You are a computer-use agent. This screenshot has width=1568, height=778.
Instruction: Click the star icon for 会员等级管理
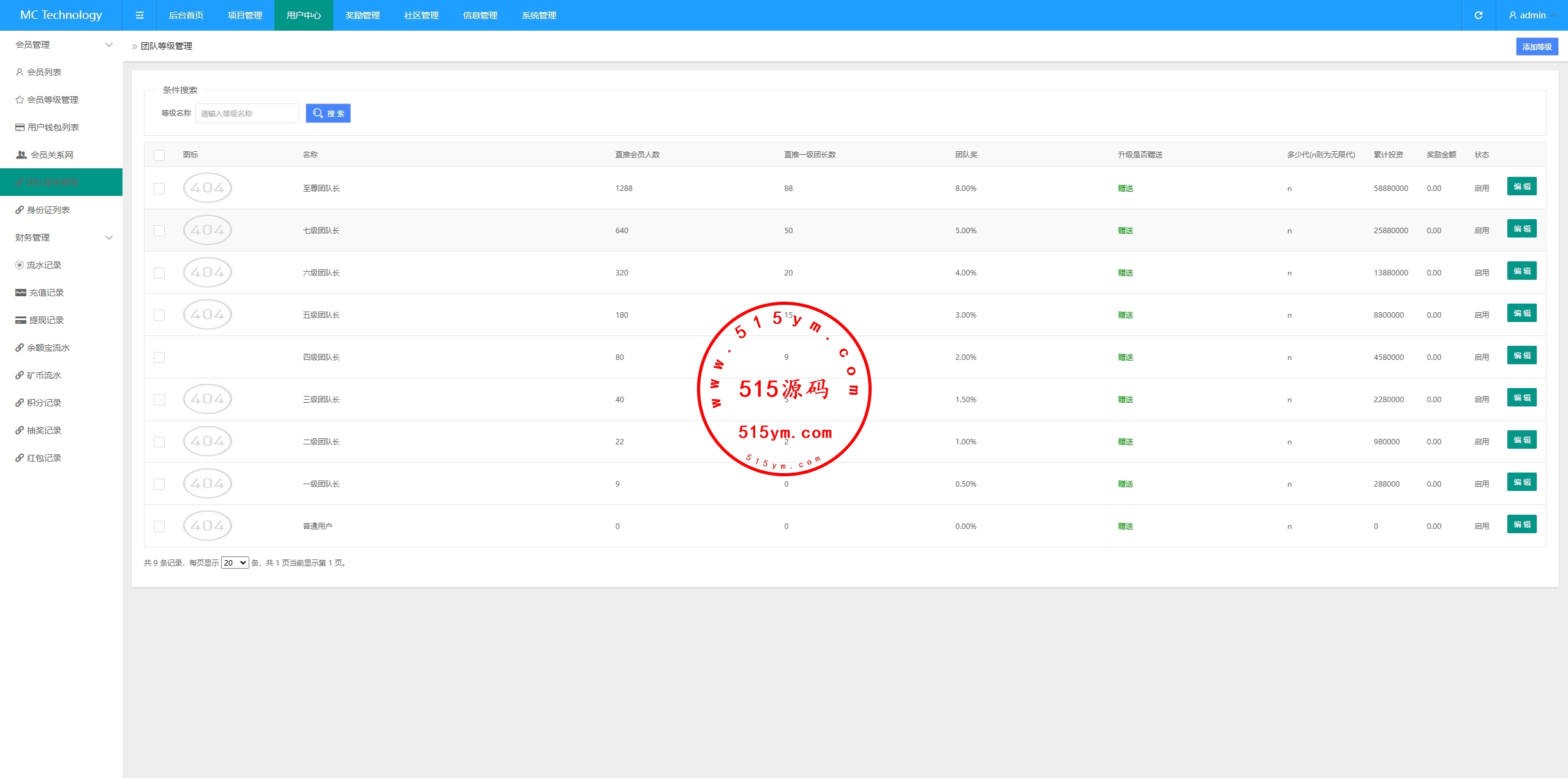tap(20, 100)
